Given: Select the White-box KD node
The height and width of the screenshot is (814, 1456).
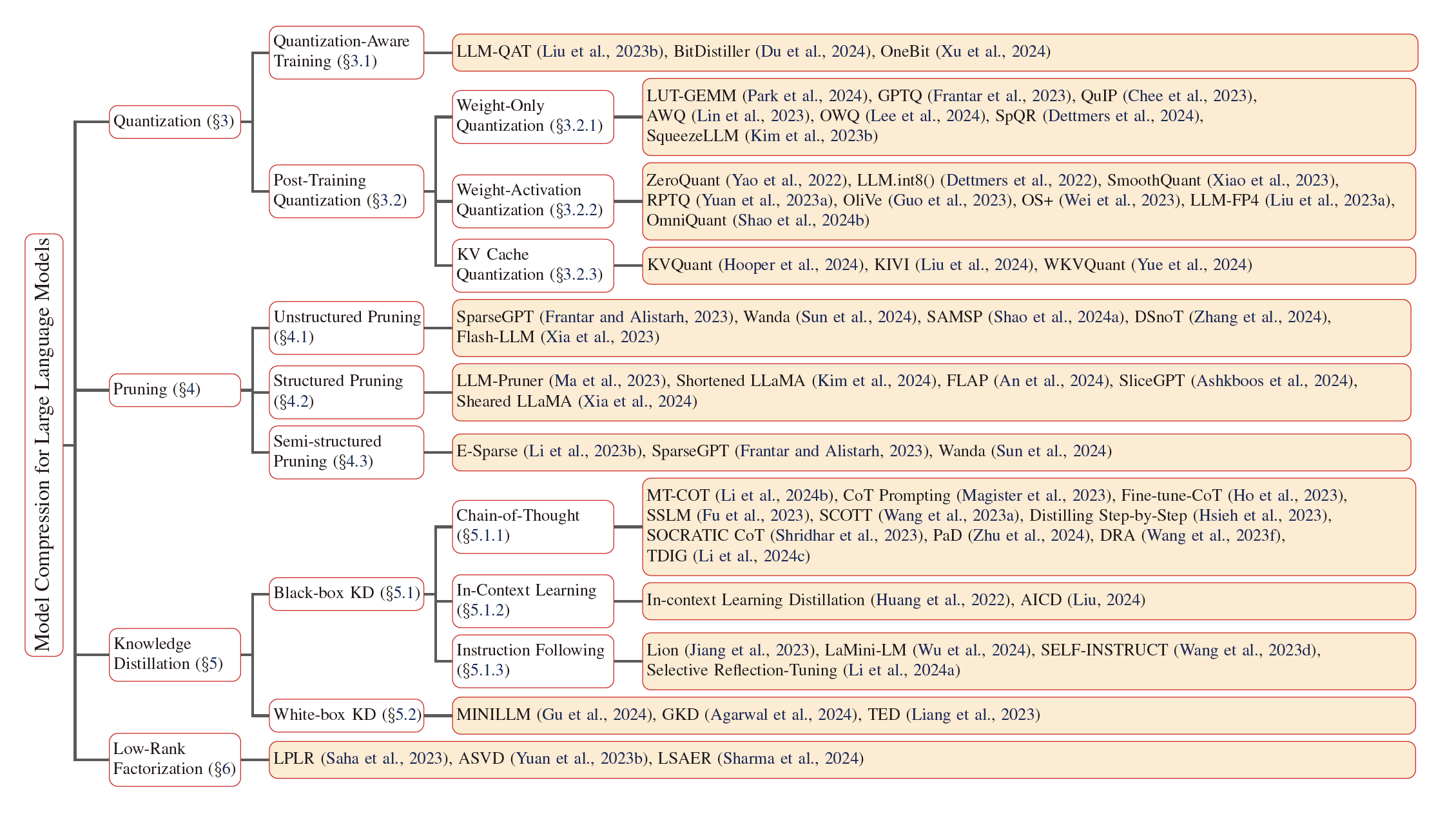Looking at the screenshot, I should pyautogui.click(x=346, y=715).
